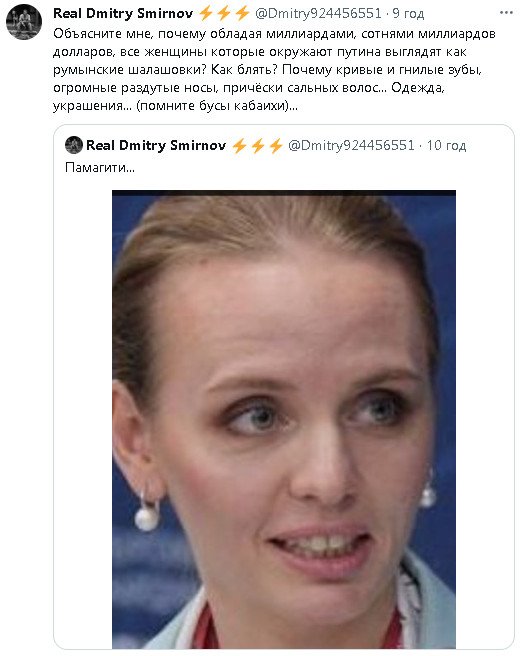Viewport: 525px width, 656px height.
Task: Click the last lightning emoji in the quoted tweet header
Action: [x=276, y=146]
